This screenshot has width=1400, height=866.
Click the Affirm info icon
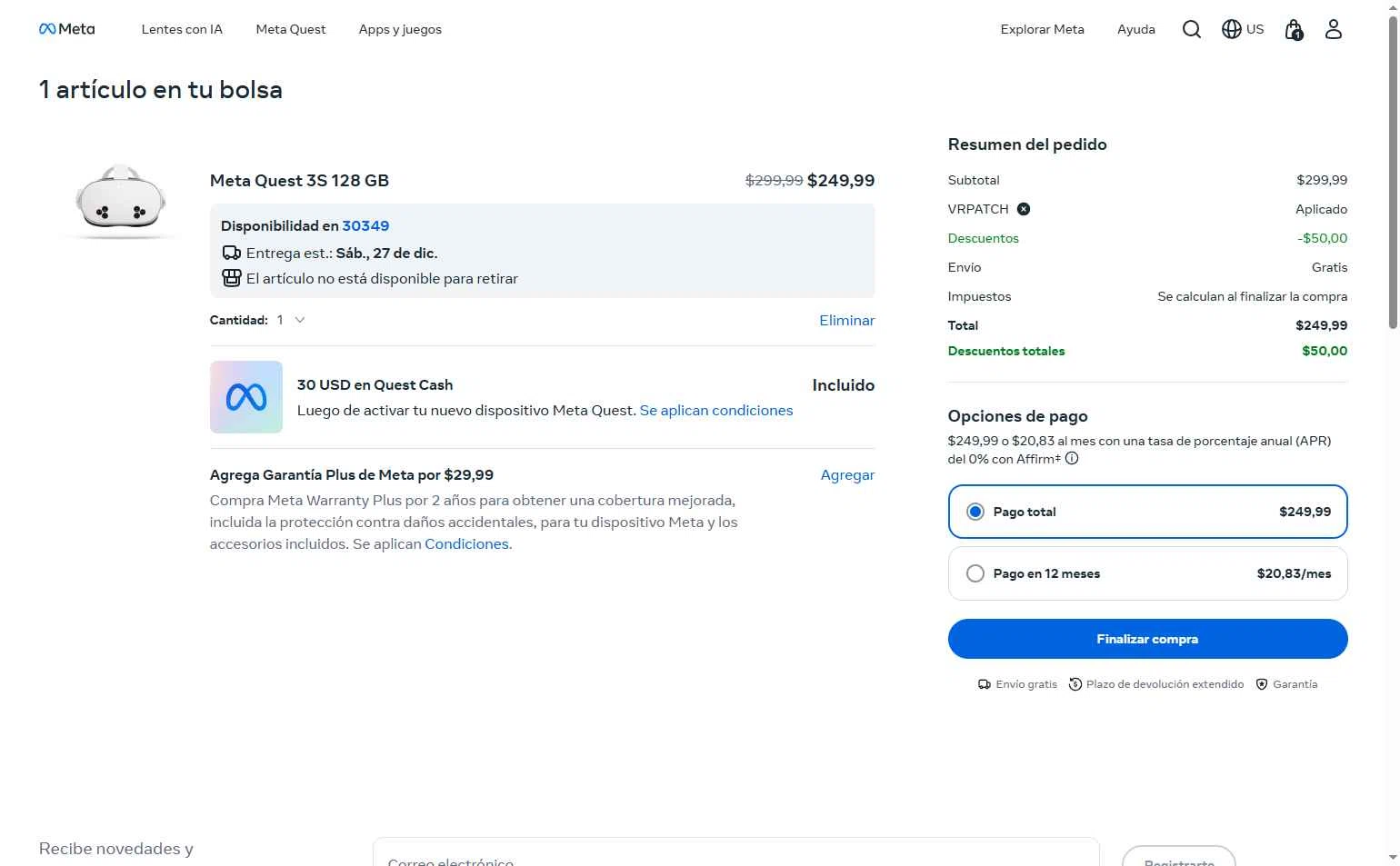coord(1072,459)
